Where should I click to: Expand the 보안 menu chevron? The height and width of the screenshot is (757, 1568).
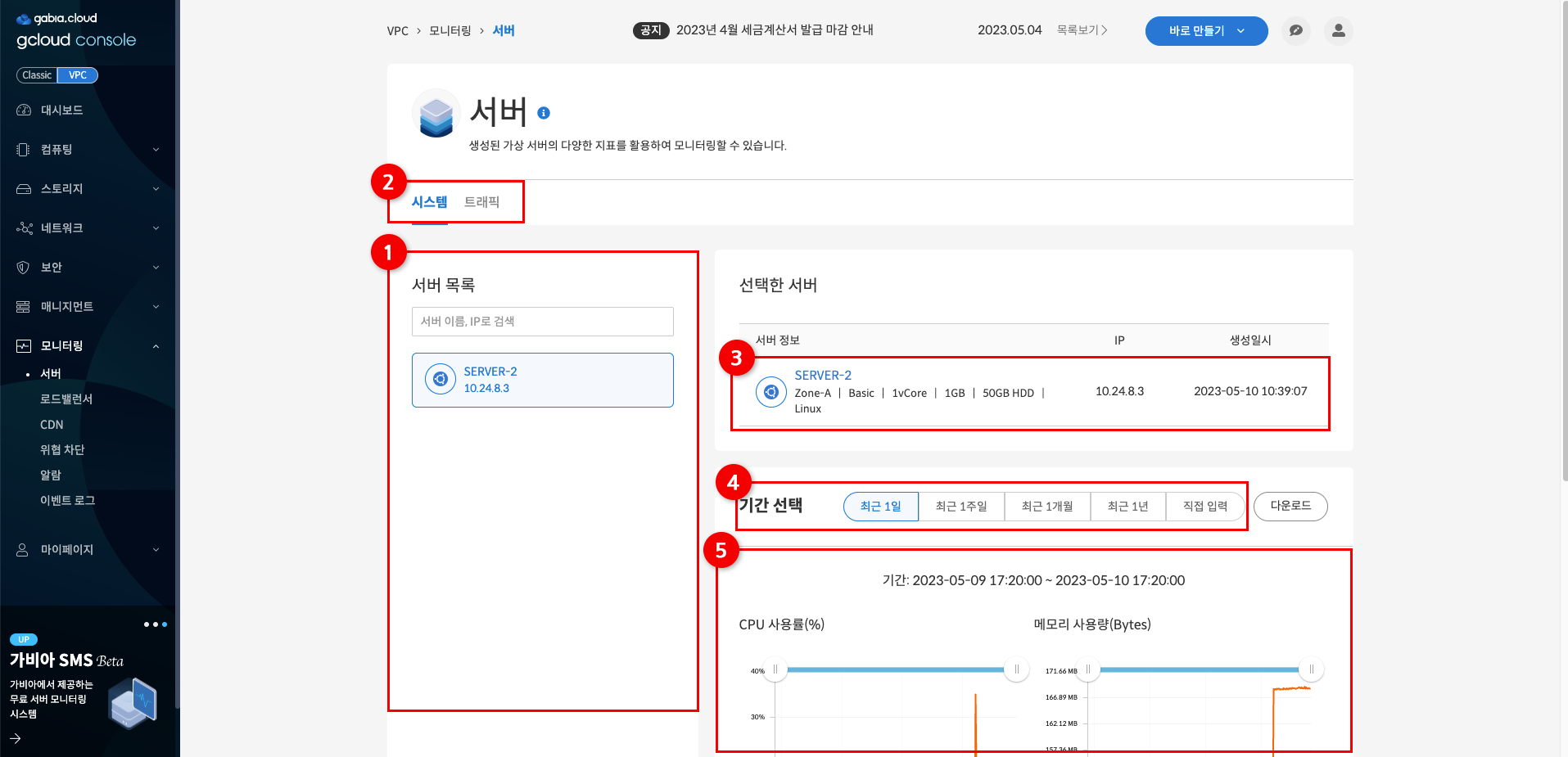click(156, 268)
